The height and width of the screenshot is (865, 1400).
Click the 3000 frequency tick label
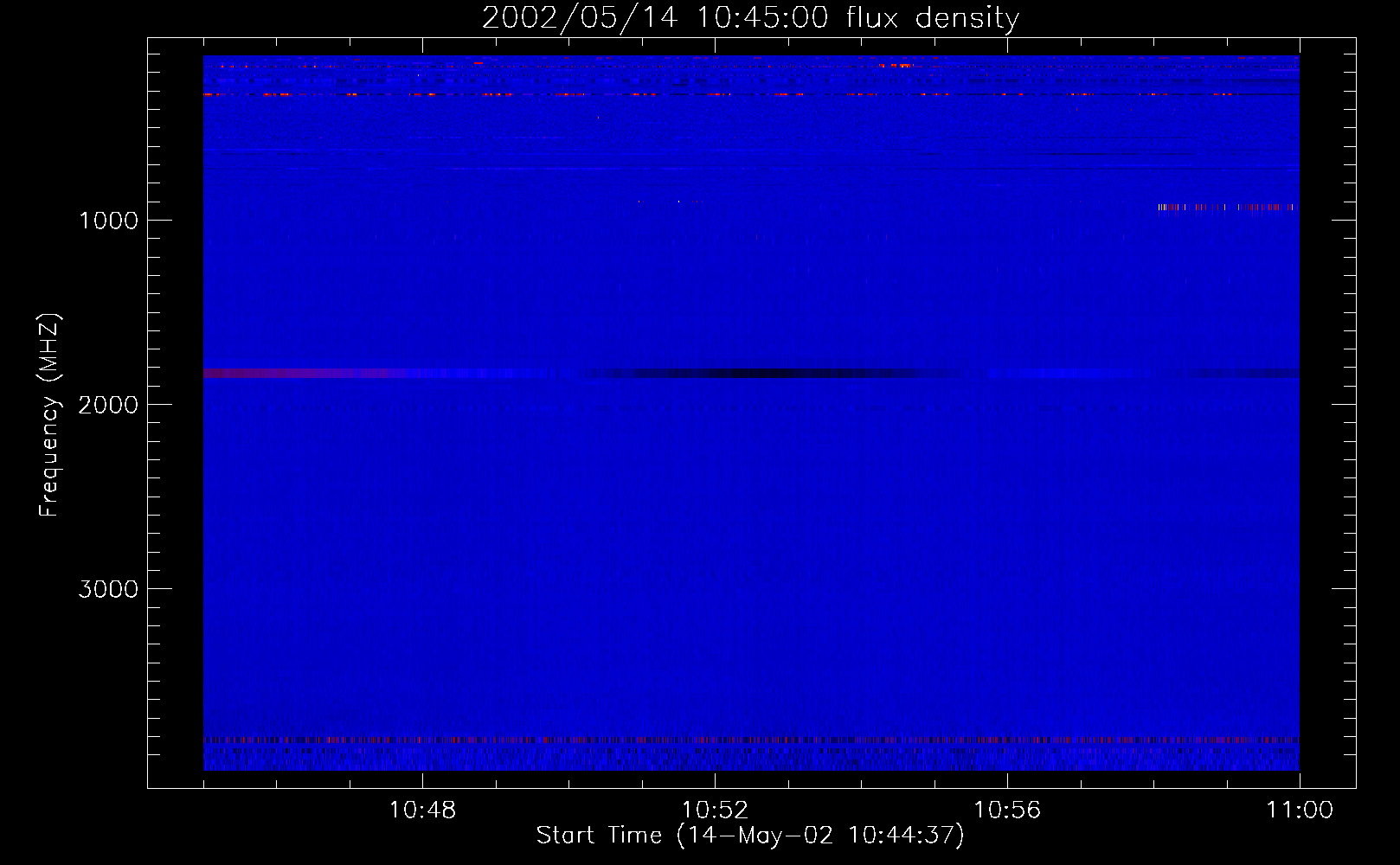click(108, 589)
